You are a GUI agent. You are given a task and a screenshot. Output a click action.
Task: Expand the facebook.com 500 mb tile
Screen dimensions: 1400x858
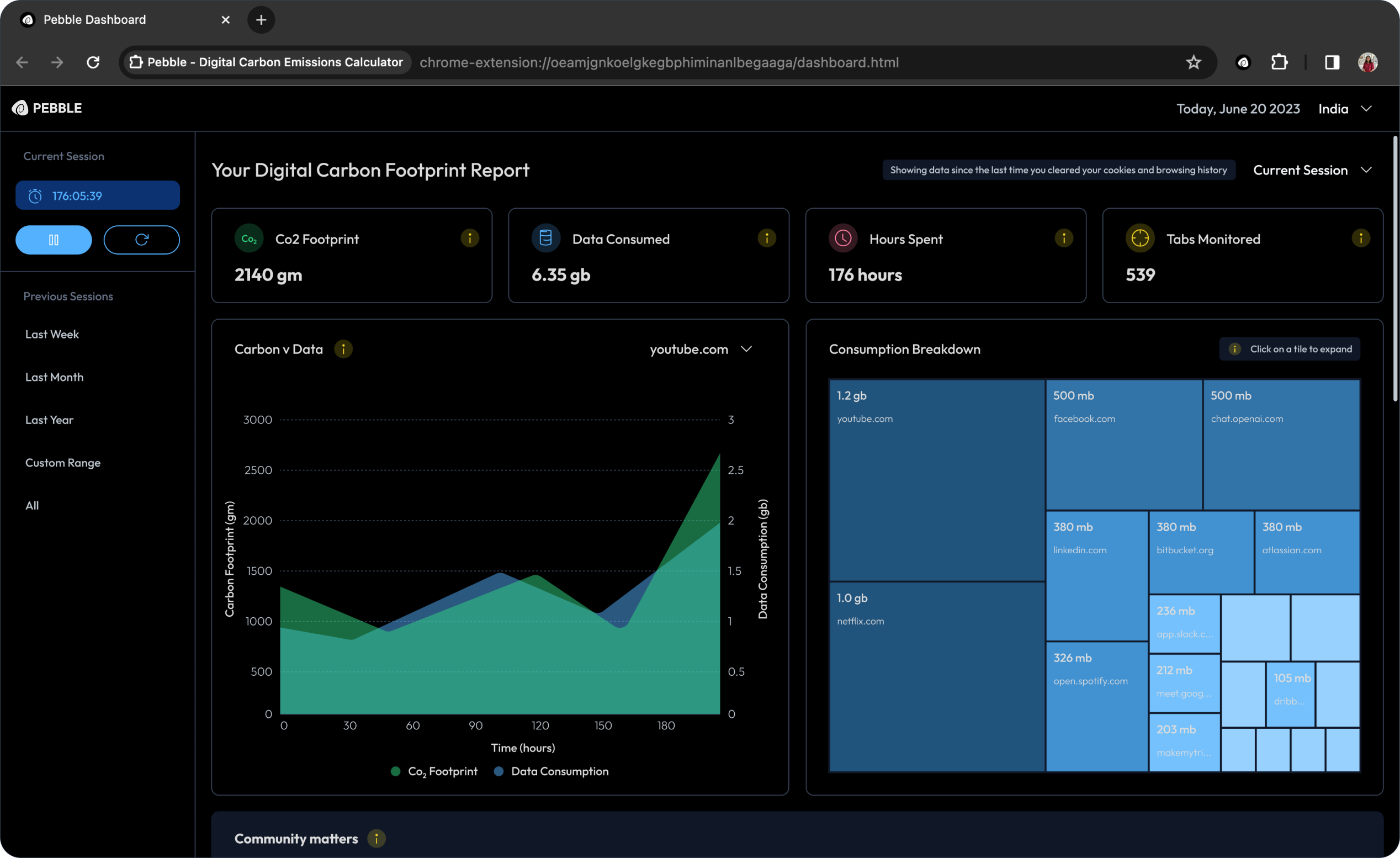pyautogui.click(x=1124, y=444)
